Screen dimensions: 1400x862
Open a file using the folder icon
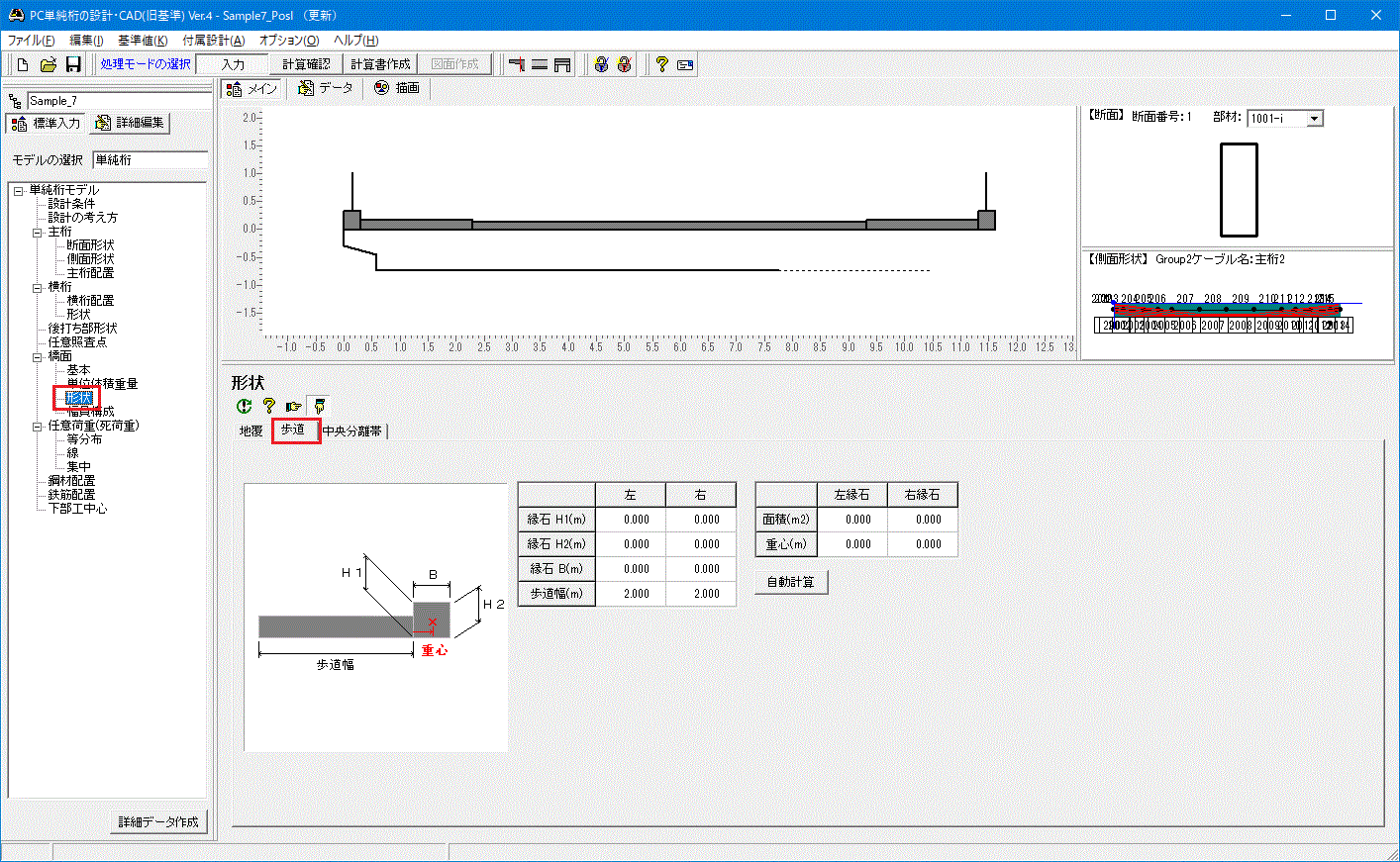click(x=48, y=64)
